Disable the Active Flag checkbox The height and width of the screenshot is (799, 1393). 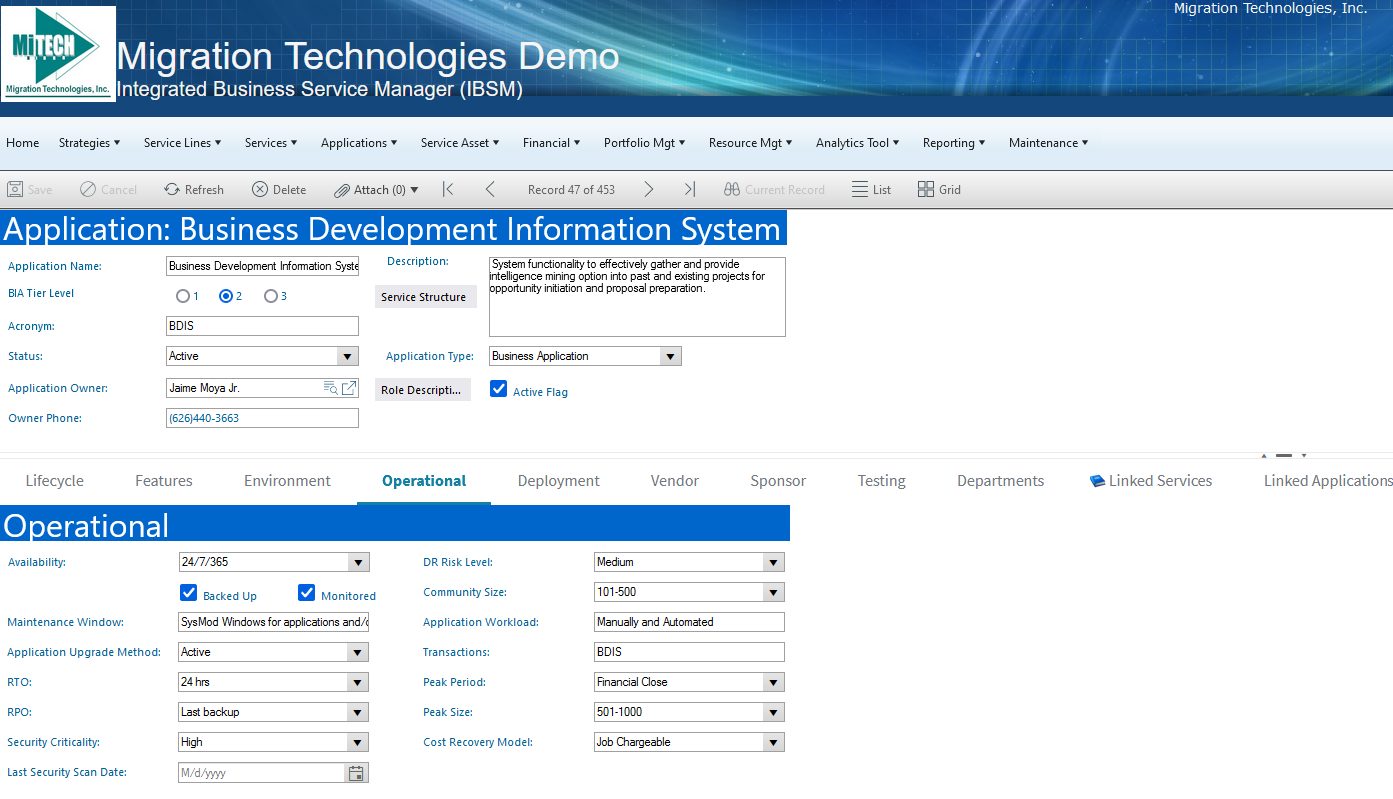point(498,389)
